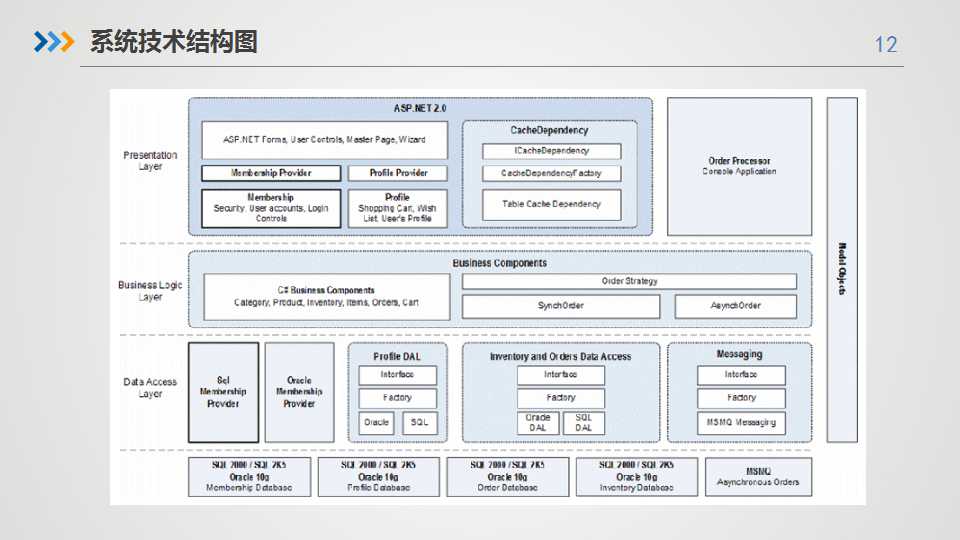Image resolution: width=960 pixels, height=540 pixels.
Task: Click the Messaging heading
Action: (740, 354)
